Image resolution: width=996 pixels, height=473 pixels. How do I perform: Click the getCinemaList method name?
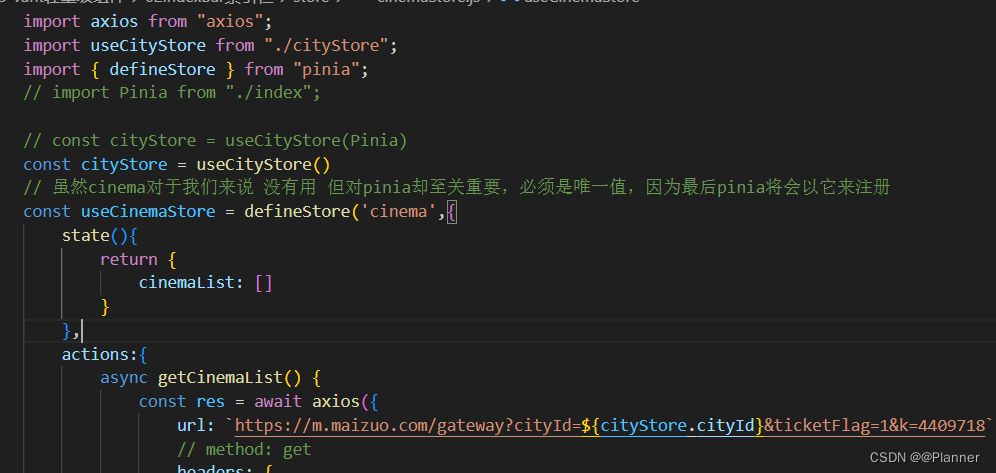point(220,378)
